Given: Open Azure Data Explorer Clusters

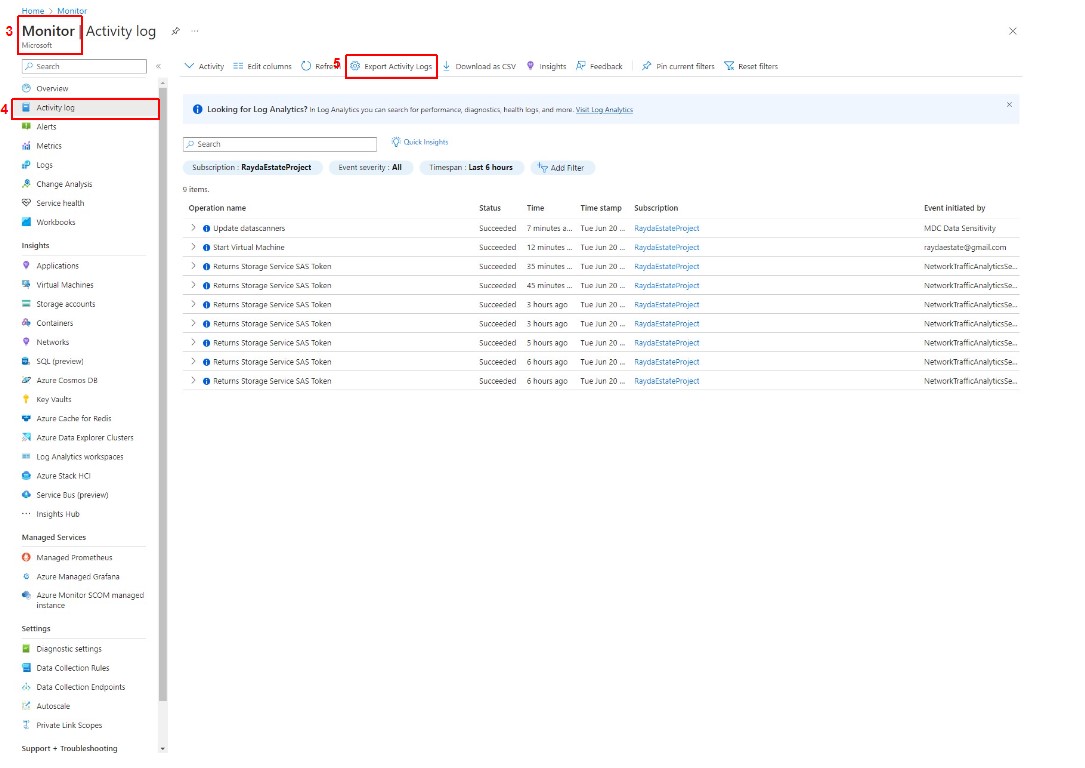Looking at the screenshot, I should [x=84, y=438].
